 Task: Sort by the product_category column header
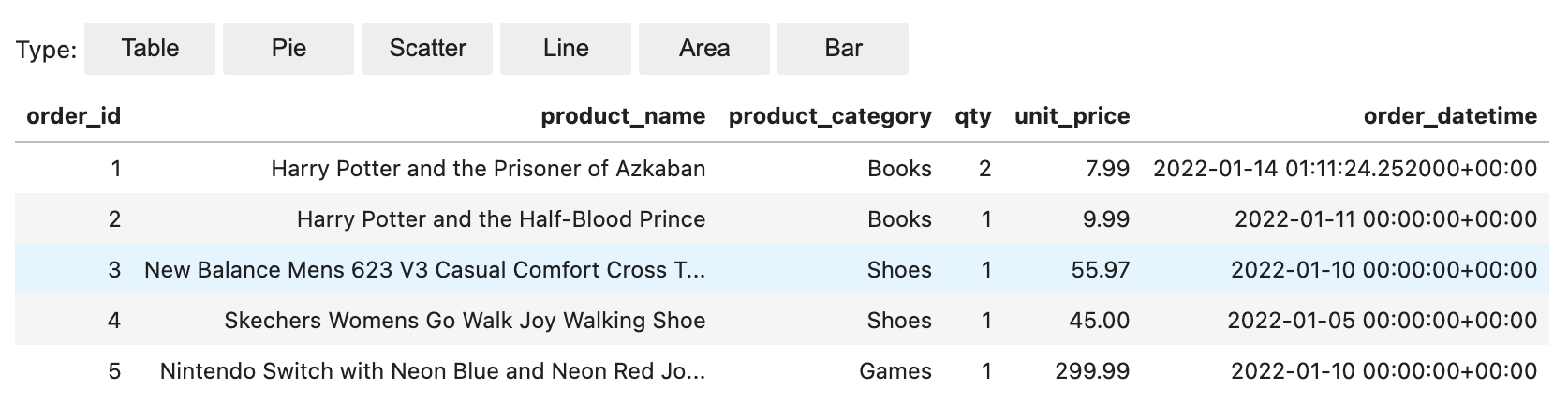click(830, 116)
